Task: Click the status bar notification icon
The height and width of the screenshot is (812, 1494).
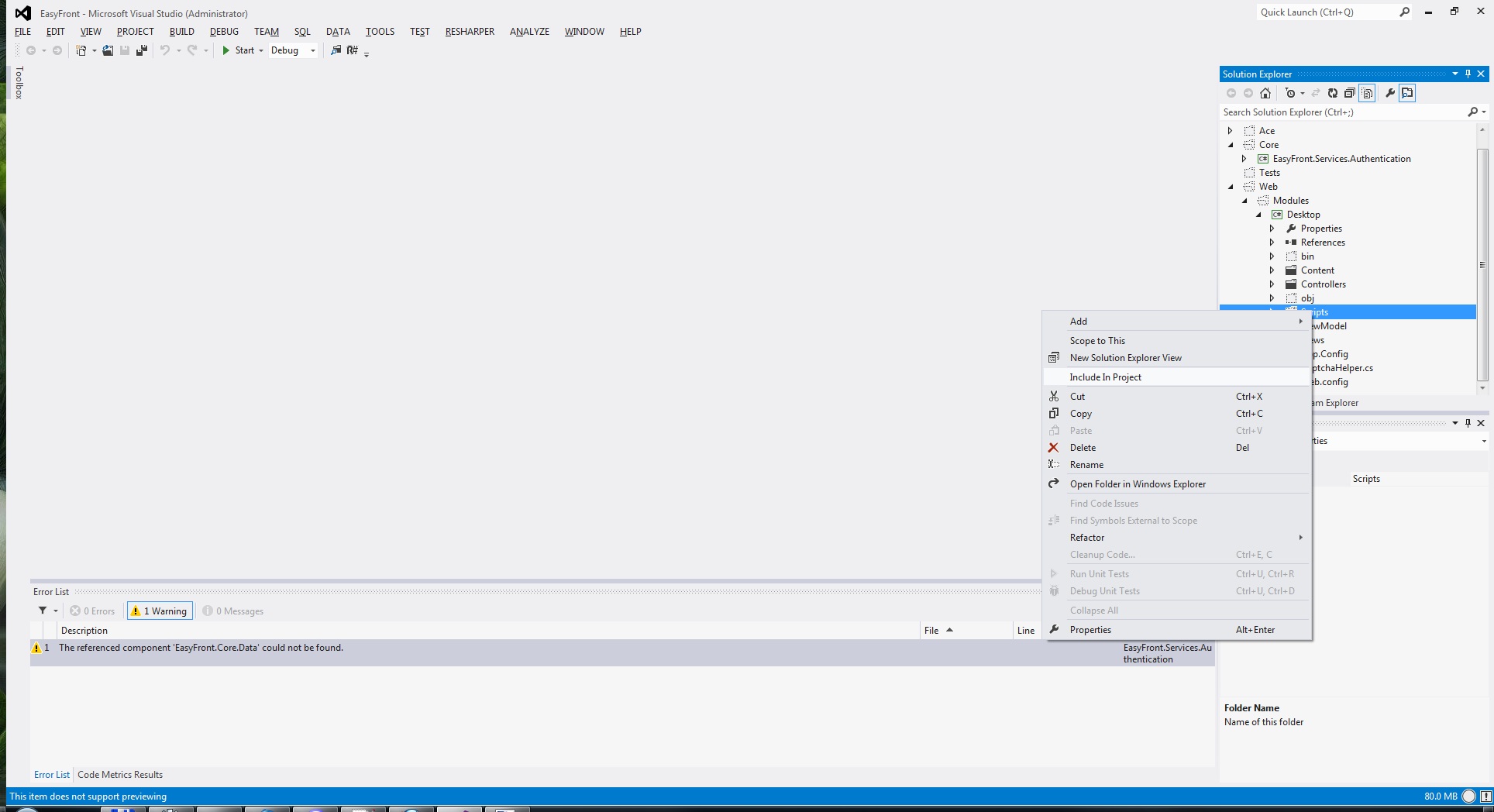Action: coord(1485,796)
